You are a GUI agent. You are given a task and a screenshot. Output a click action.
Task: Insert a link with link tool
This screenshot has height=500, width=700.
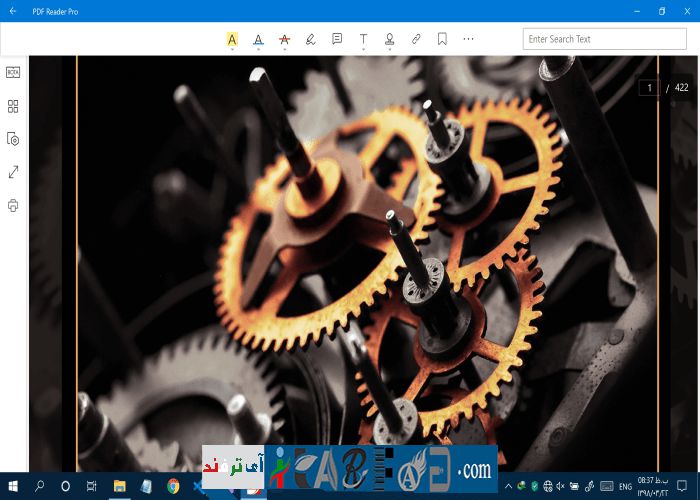click(416, 39)
